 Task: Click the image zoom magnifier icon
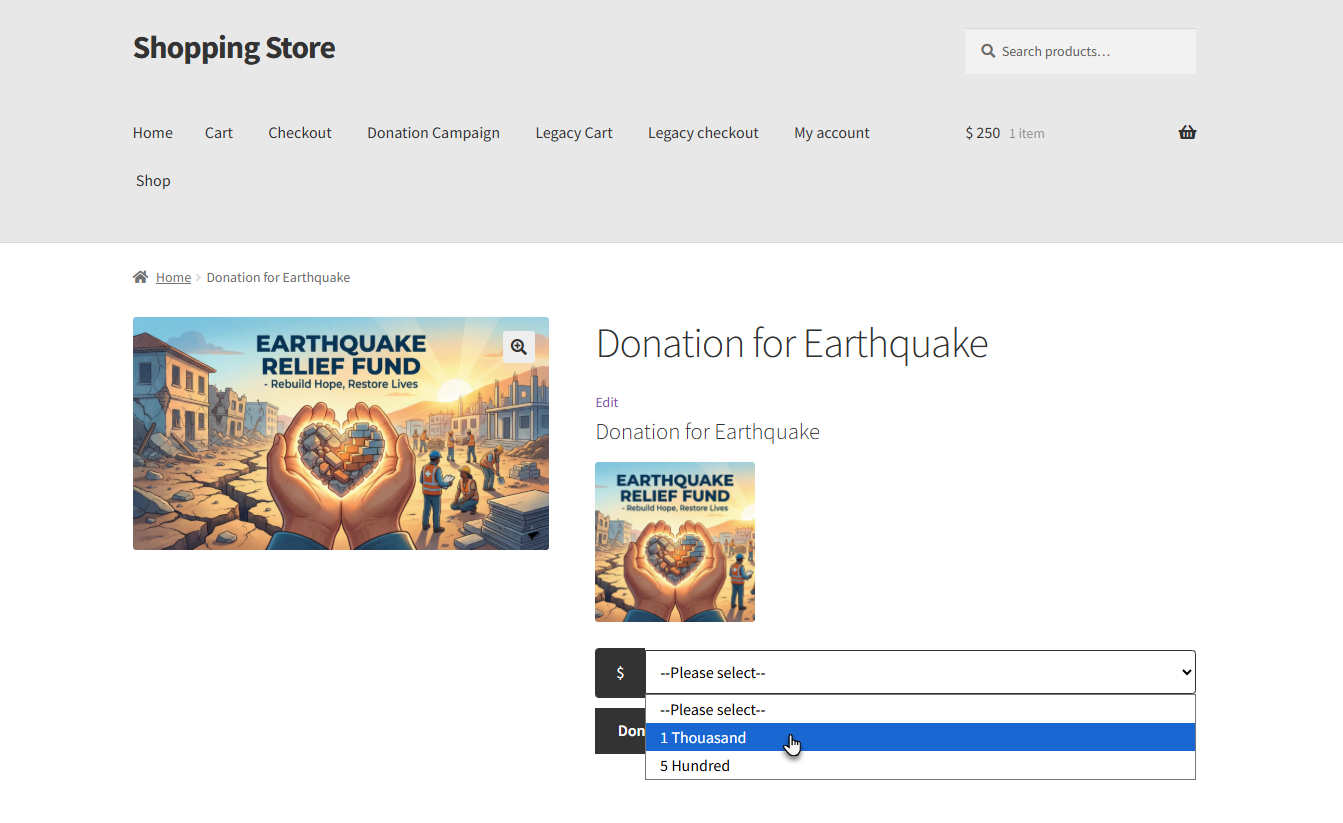518,347
